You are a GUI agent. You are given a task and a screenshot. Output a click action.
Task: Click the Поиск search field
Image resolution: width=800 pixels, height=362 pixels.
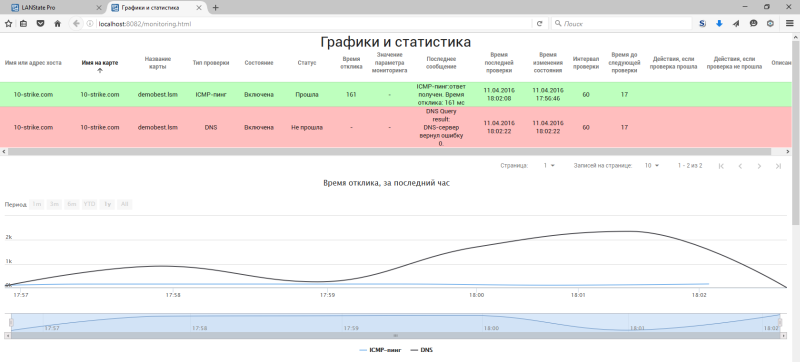tap(621, 23)
